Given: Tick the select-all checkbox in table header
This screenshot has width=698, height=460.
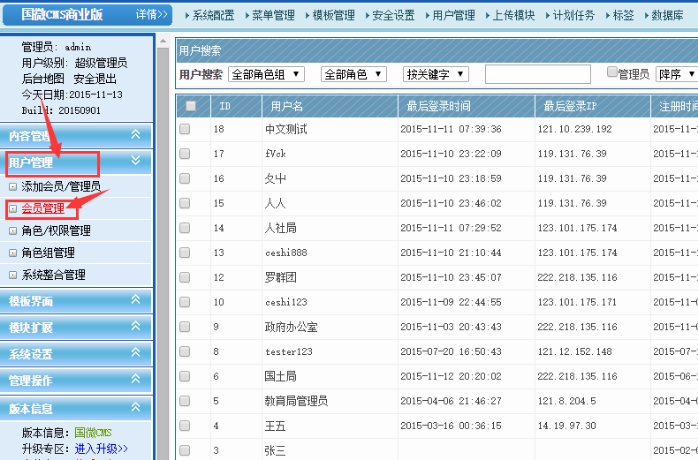Looking at the screenshot, I should coord(190,105).
